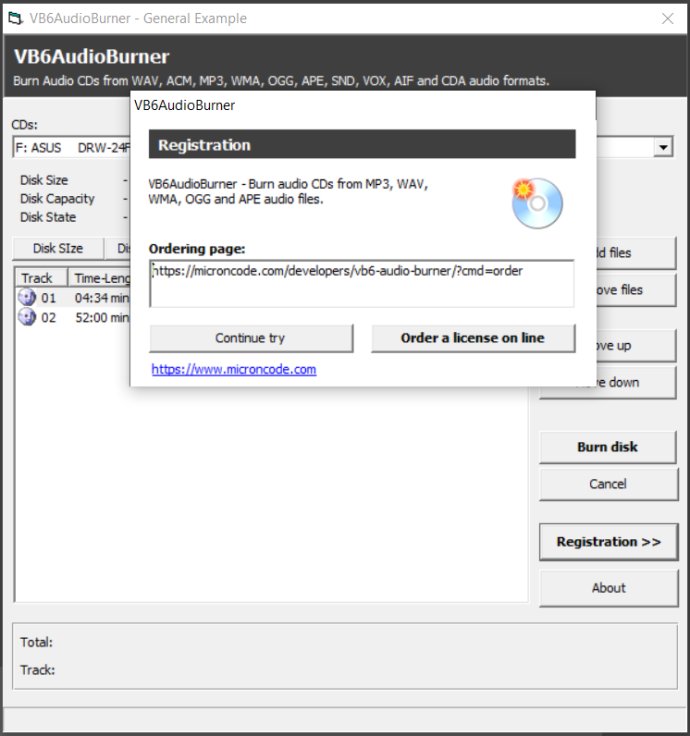
Task: Select the track 02 CD icon
Action: coord(27,317)
